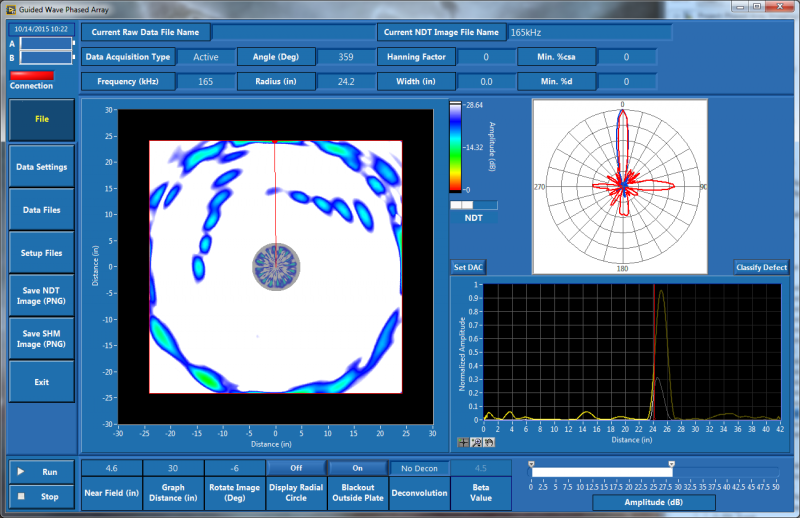Open the Data Settings panel
The image size is (800, 518).
coord(42,167)
